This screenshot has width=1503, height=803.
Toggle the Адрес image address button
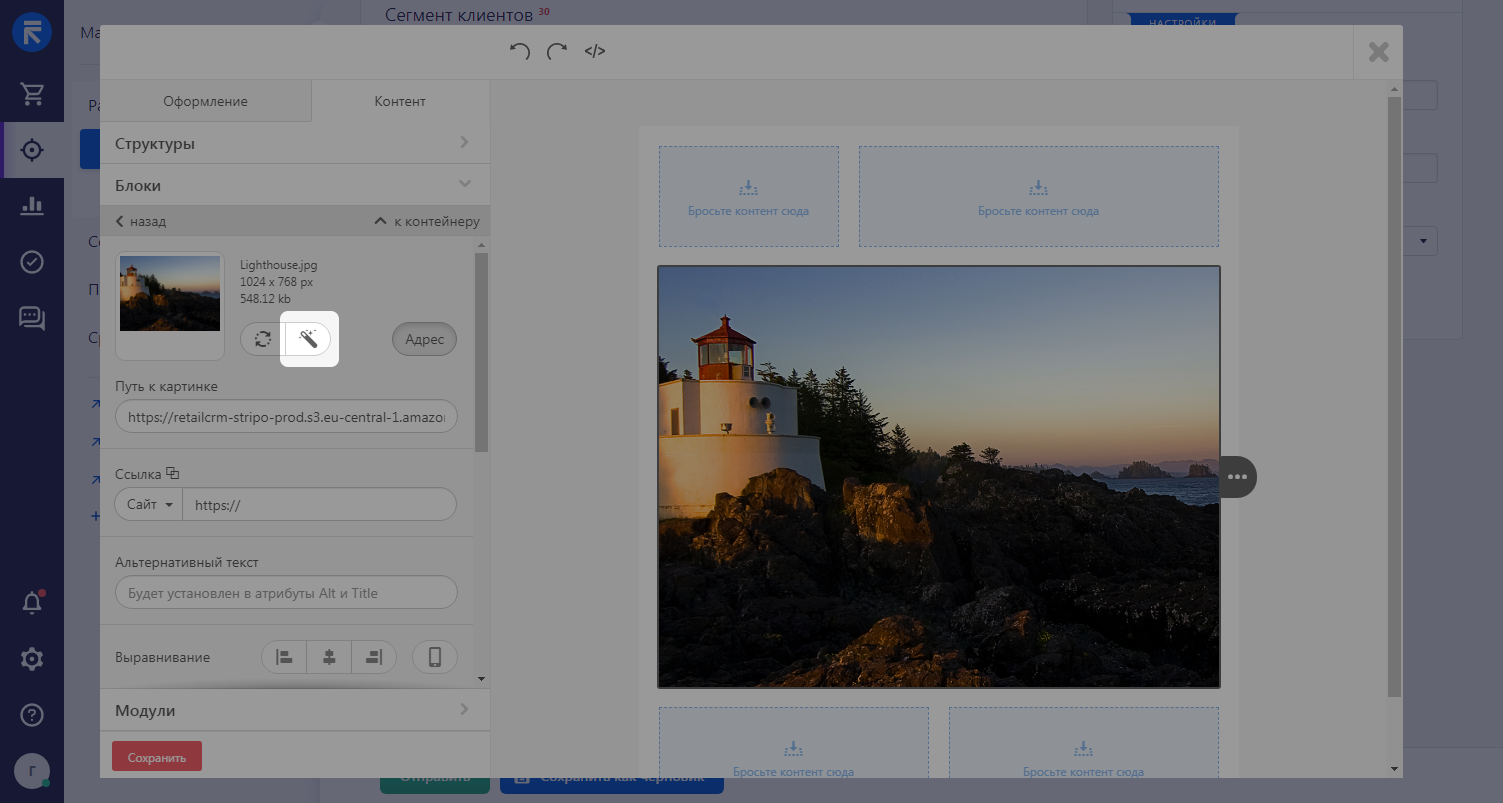(424, 339)
